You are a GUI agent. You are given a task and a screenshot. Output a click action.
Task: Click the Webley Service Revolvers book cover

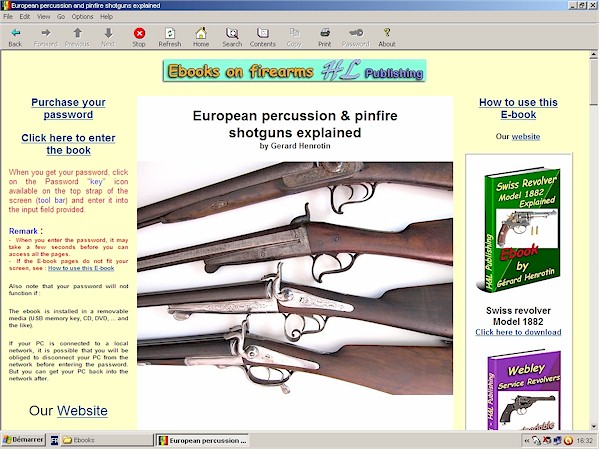coord(524,390)
